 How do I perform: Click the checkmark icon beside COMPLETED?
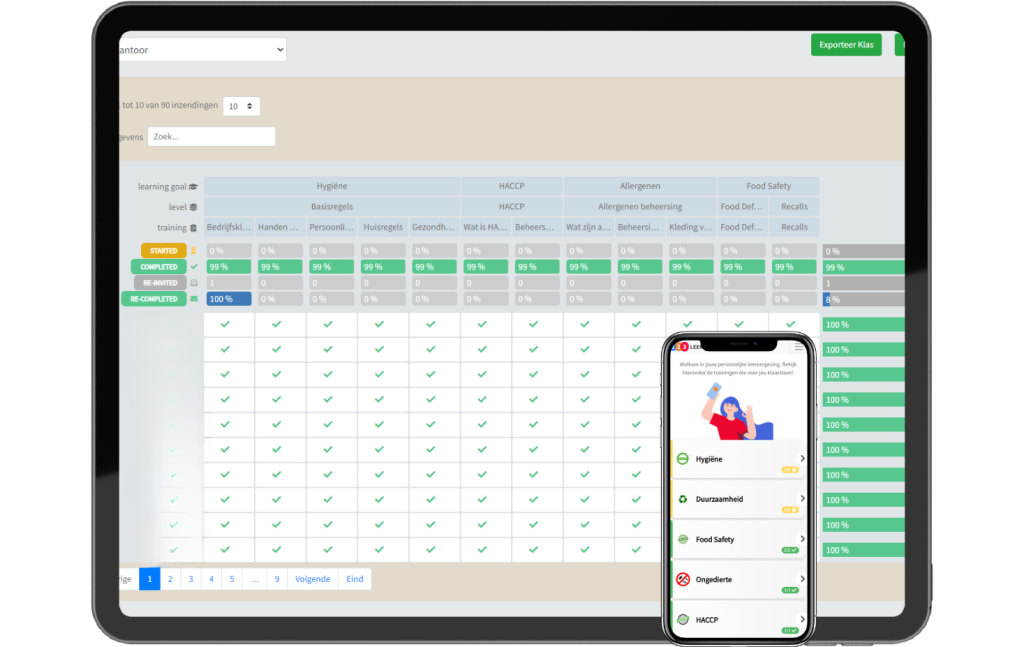[x=194, y=266]
